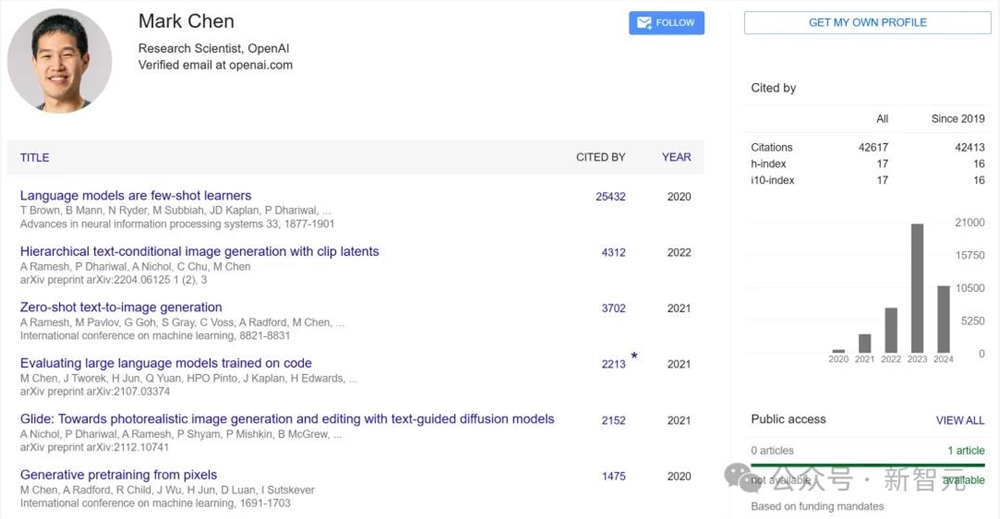Sort publications by Title column header

(35, 157)
